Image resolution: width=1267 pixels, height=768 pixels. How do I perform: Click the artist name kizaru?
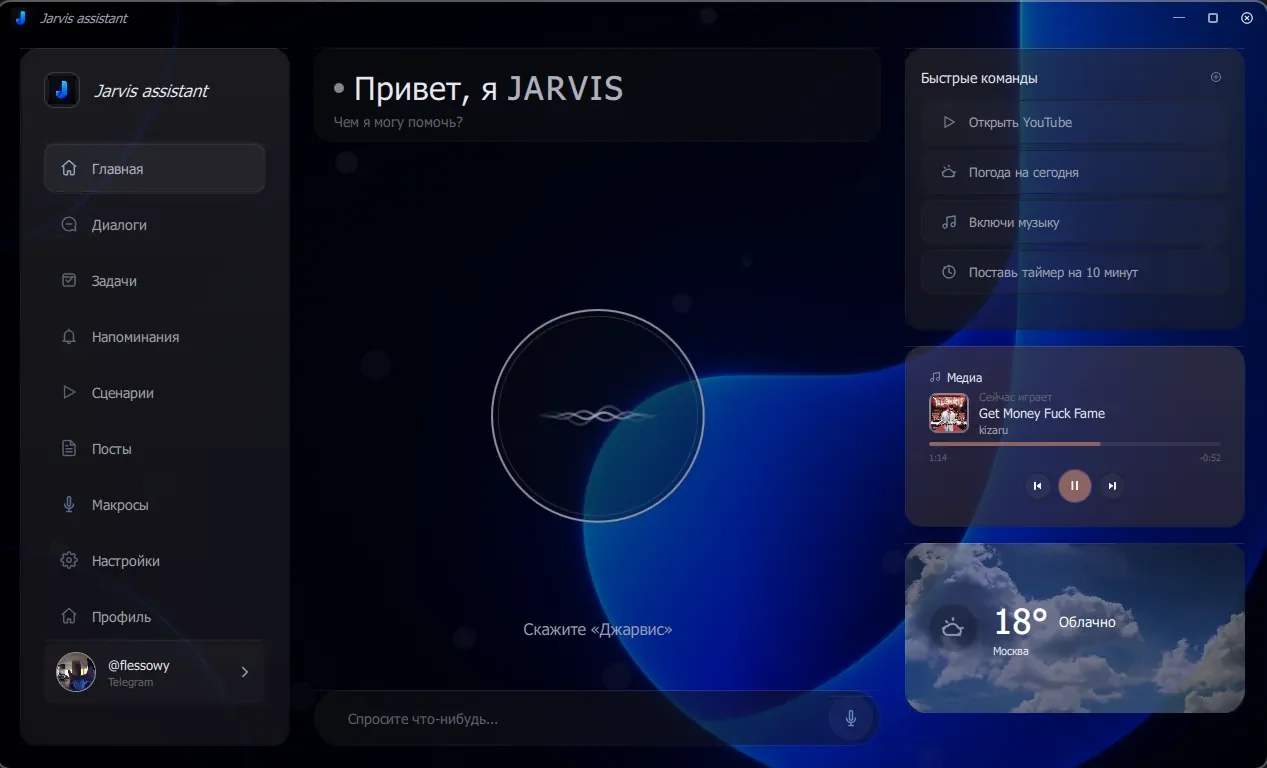point(994,430)
